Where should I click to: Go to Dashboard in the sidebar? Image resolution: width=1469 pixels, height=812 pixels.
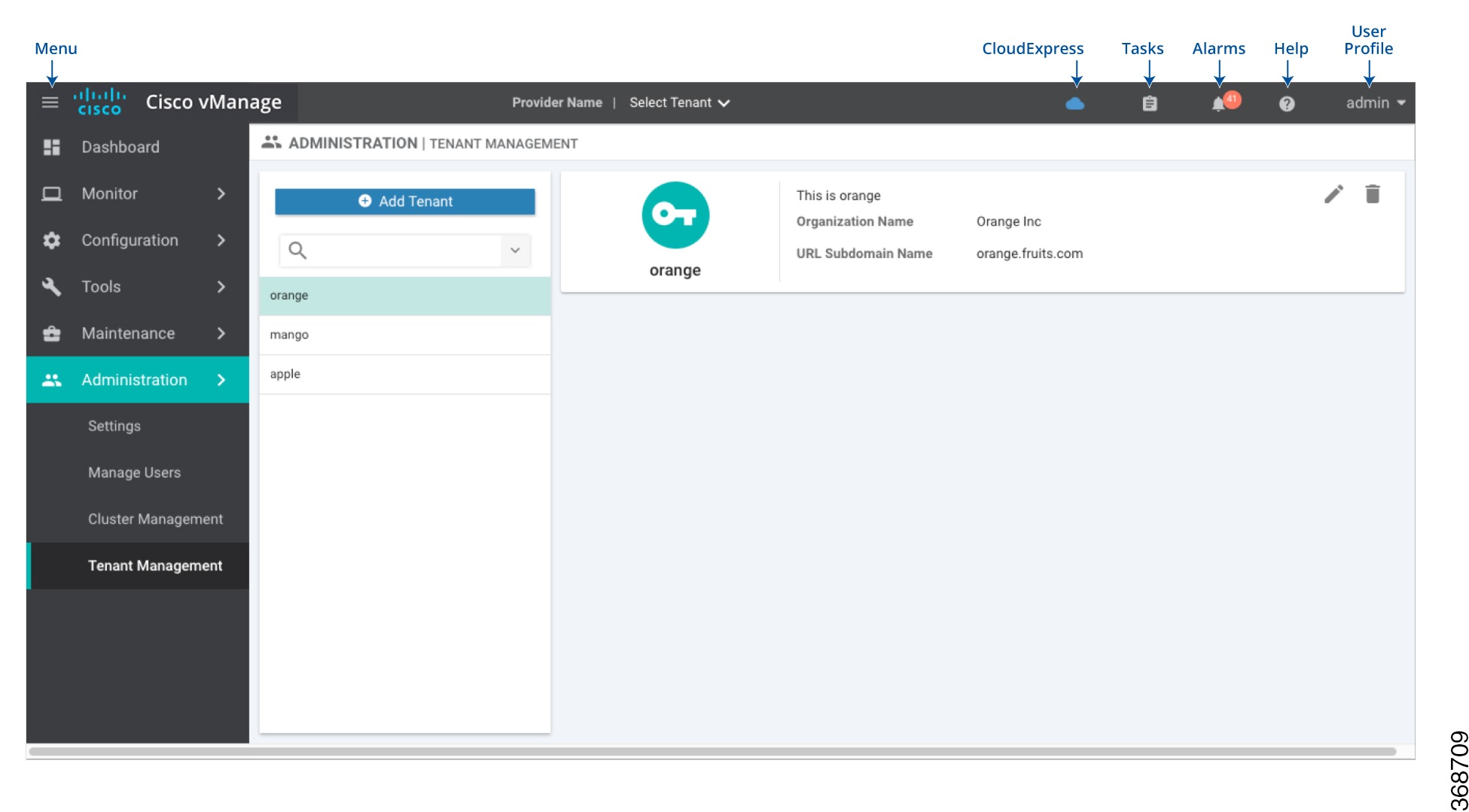pyautogui.click(x=138, y=147)
